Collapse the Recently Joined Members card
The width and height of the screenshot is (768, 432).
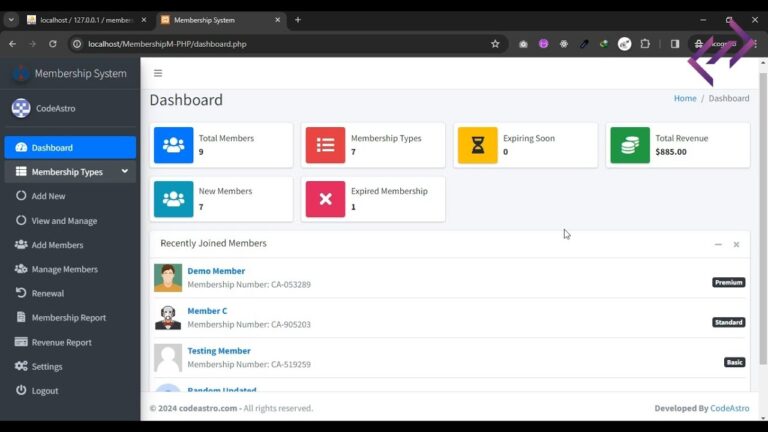point(718,244)
